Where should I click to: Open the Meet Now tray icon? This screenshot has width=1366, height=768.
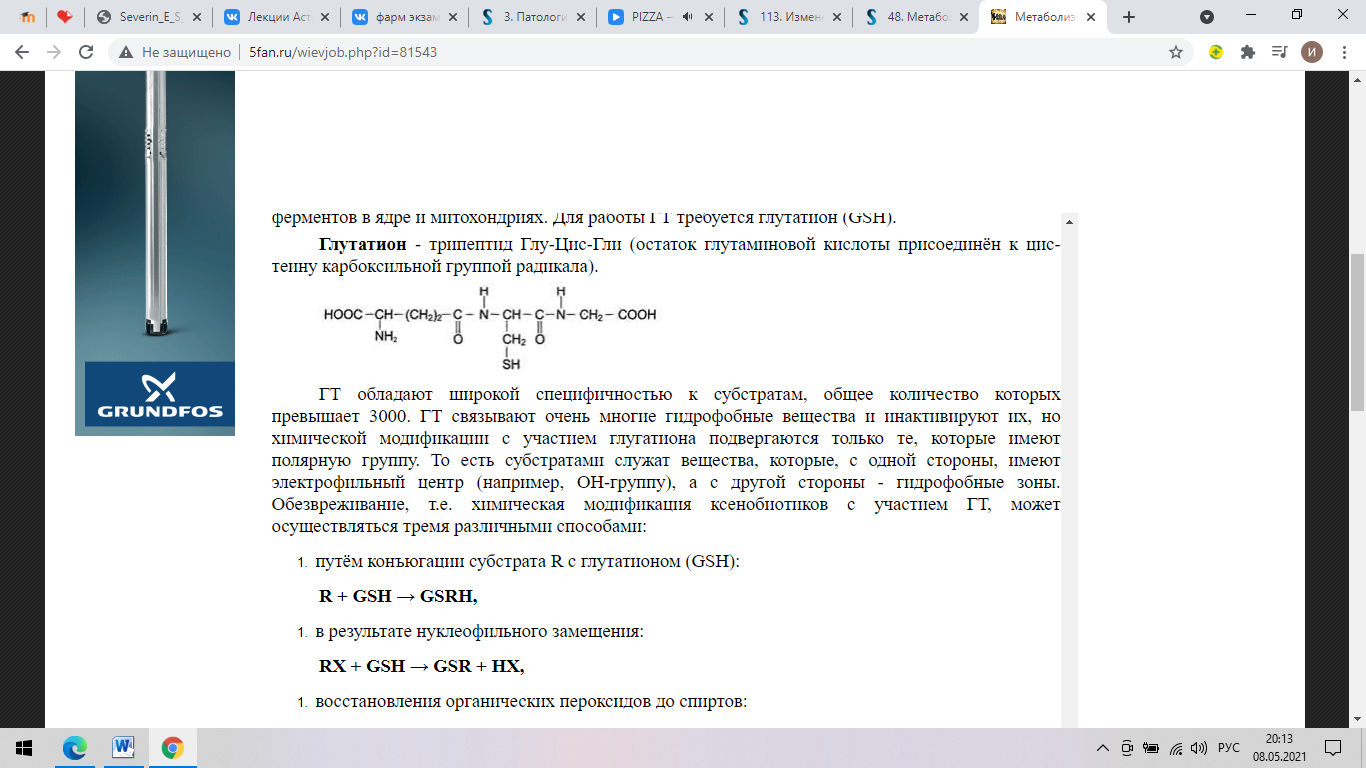click(x=1127, y=747)
